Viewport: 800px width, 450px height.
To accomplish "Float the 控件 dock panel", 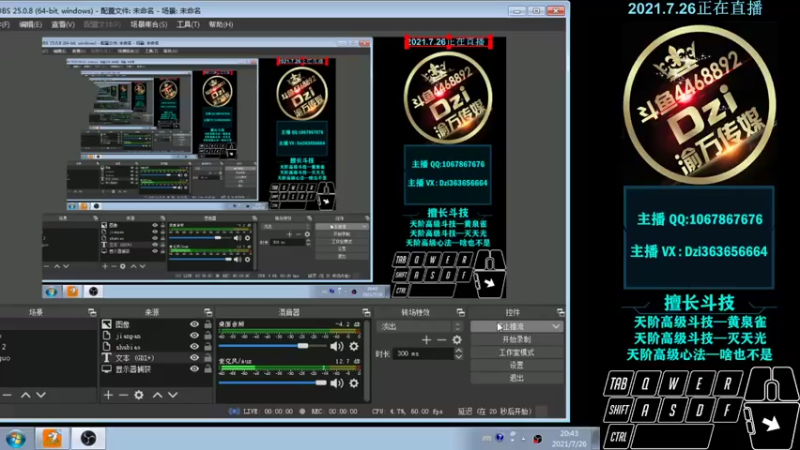I will pyautogui.click(x=561, y=312).
